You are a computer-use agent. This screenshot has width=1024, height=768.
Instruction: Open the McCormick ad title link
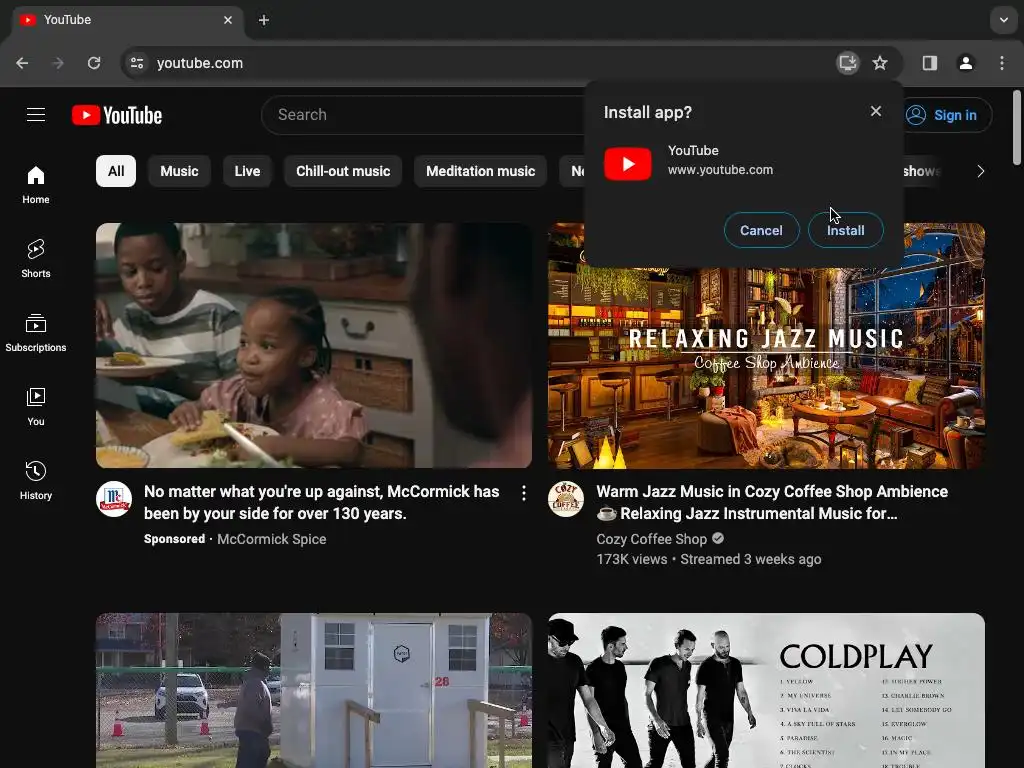pyautogui.click(x=321, y=502)
